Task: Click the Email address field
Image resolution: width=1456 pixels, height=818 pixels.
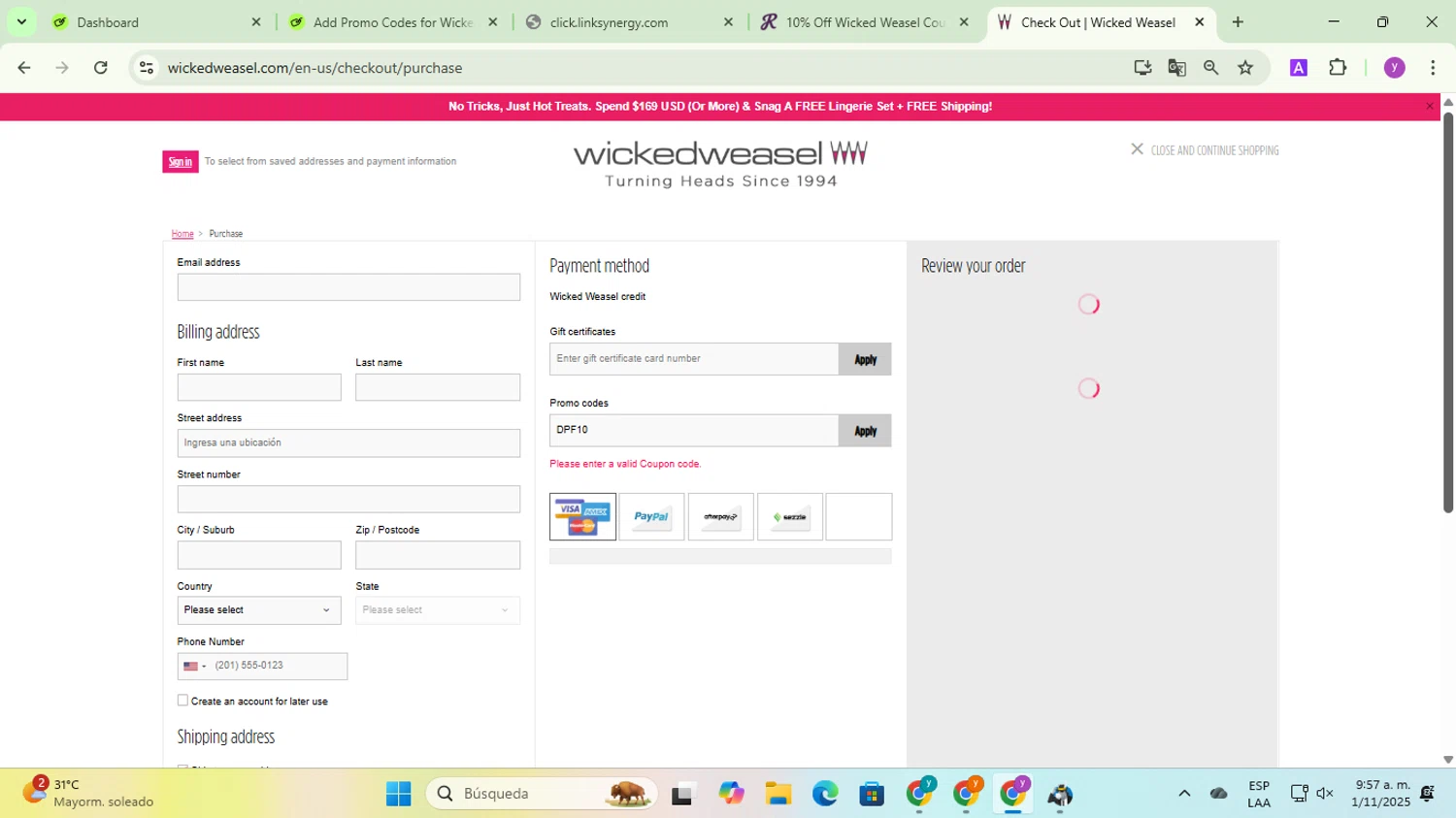Action: point(348,287)
